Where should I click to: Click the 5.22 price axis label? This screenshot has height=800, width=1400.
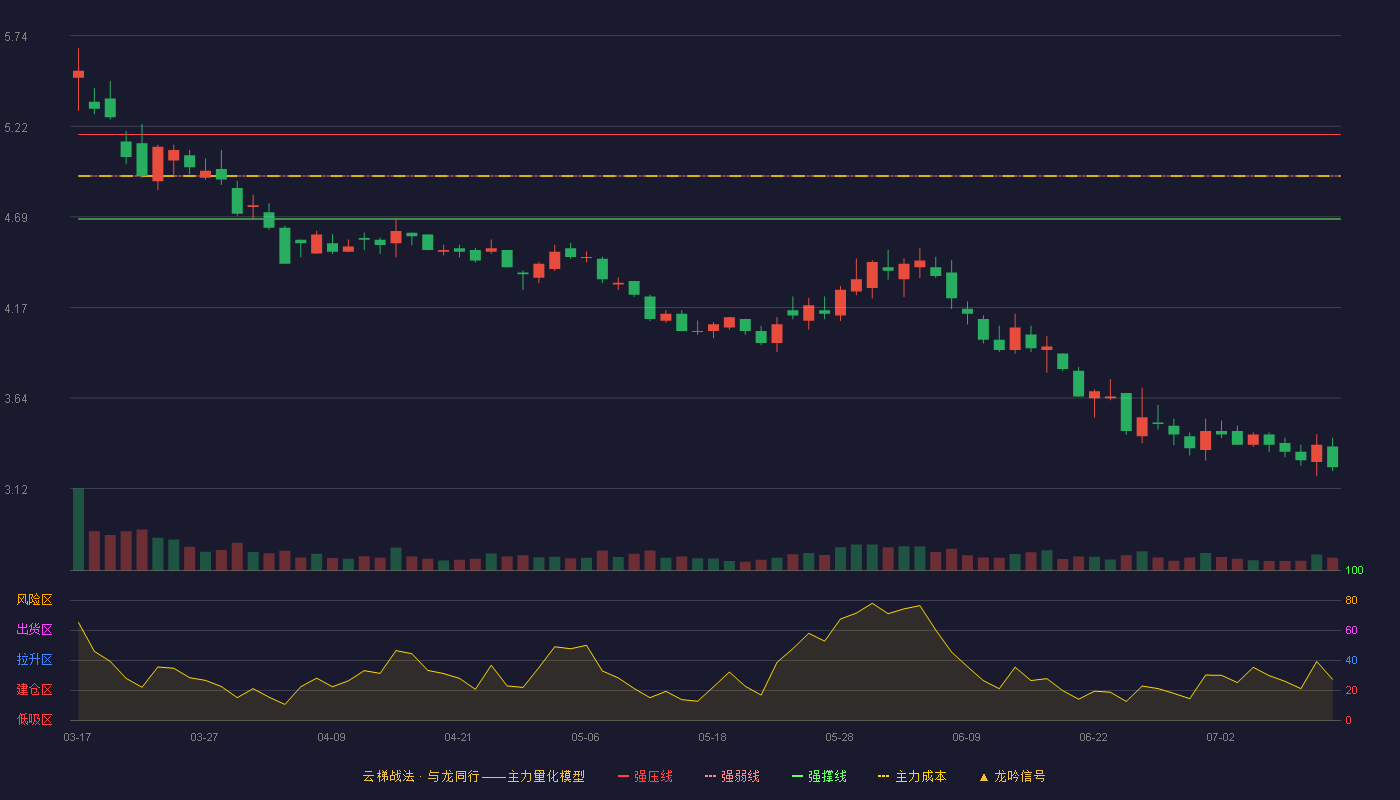point(16,128)
